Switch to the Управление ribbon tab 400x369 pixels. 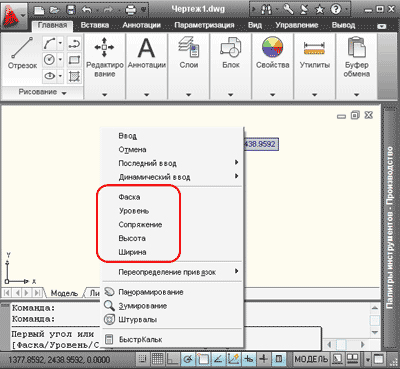(296, 25)
